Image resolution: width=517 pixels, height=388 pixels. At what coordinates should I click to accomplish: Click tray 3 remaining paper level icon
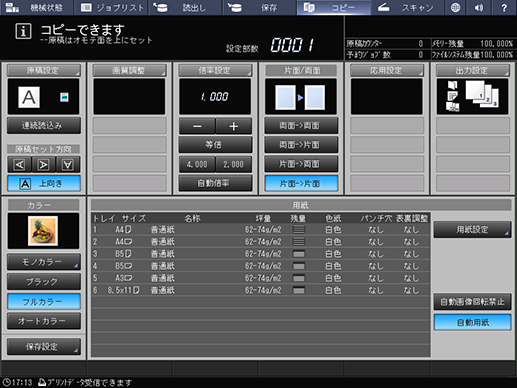[x=299, y=254]
